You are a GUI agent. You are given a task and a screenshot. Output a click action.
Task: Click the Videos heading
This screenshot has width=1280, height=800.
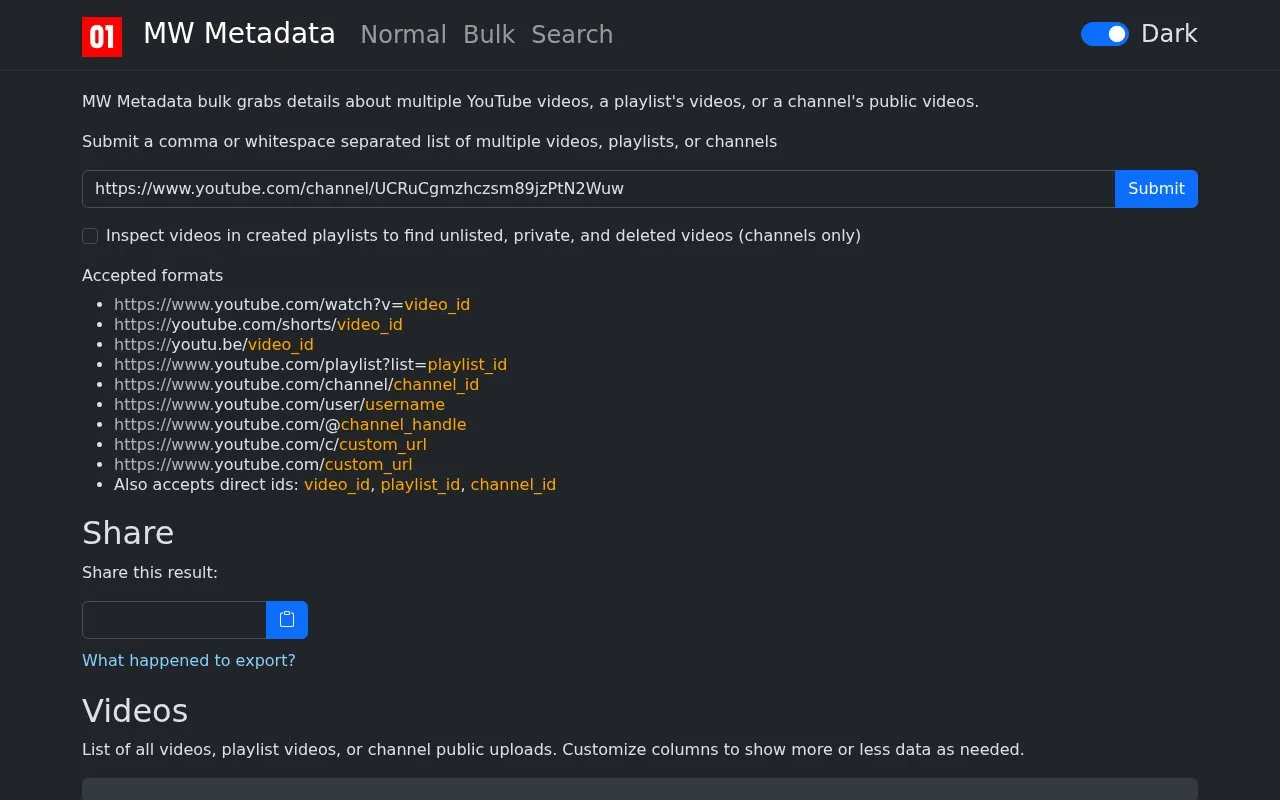[x=135, y=711]
